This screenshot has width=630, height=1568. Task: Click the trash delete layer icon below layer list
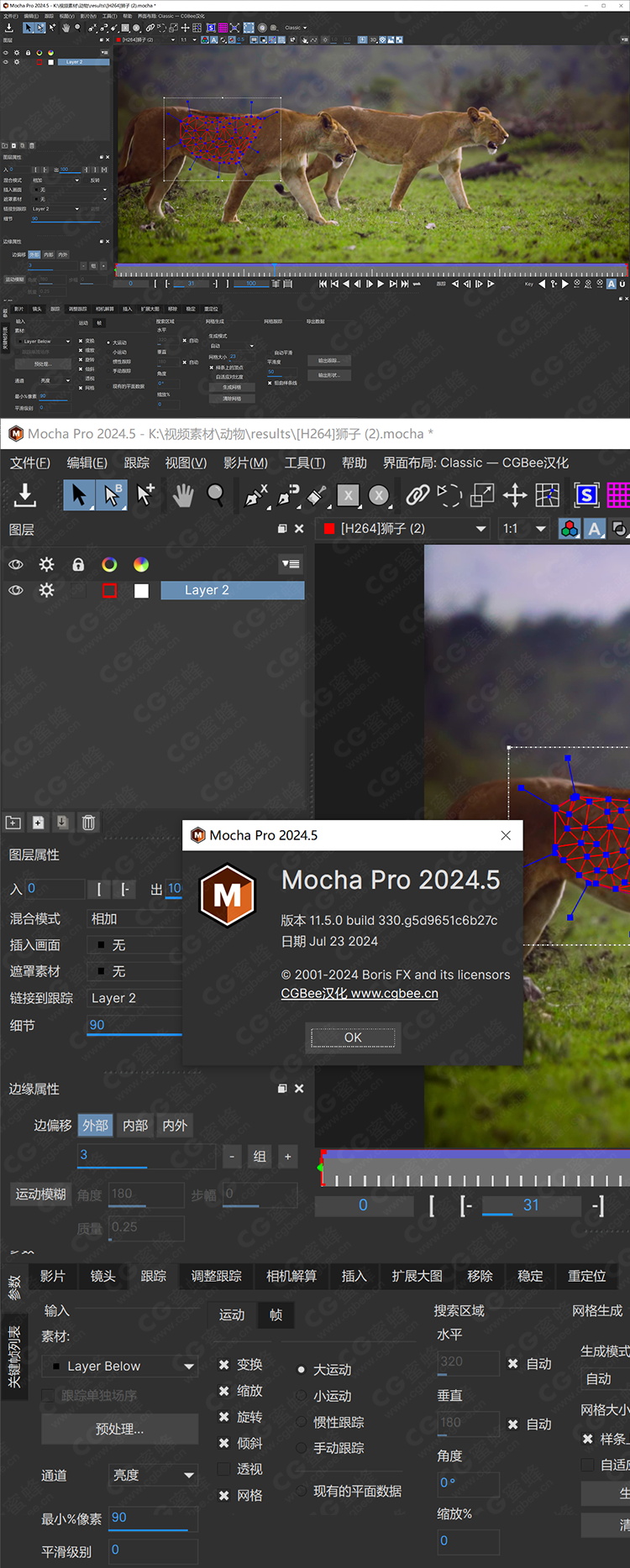coord(88,823)
